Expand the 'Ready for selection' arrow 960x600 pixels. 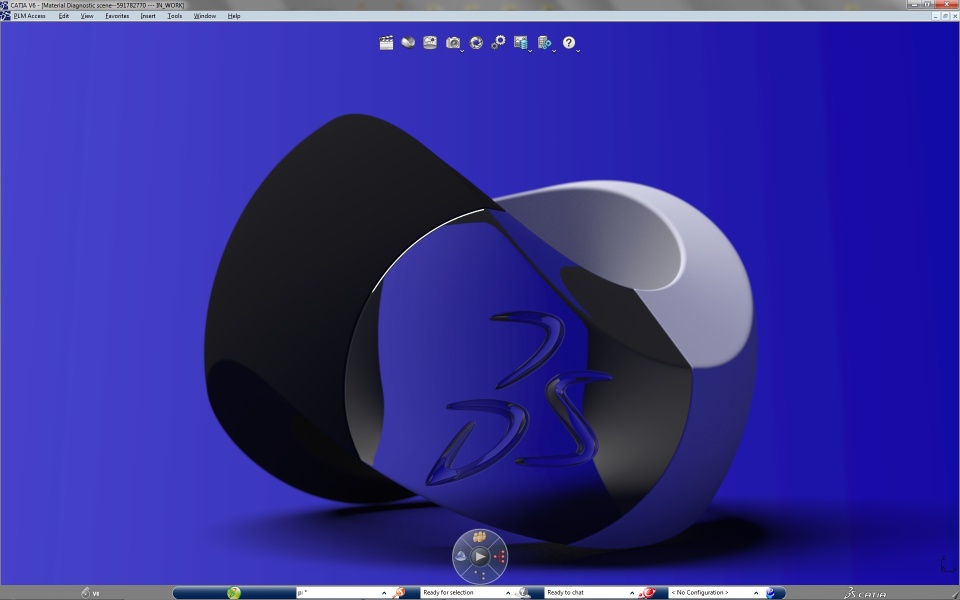508,593
